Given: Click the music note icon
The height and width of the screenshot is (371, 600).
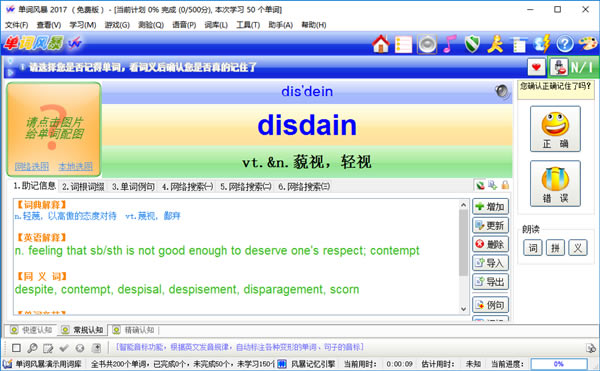Looking at the screenshot, I should coord(450,44).
